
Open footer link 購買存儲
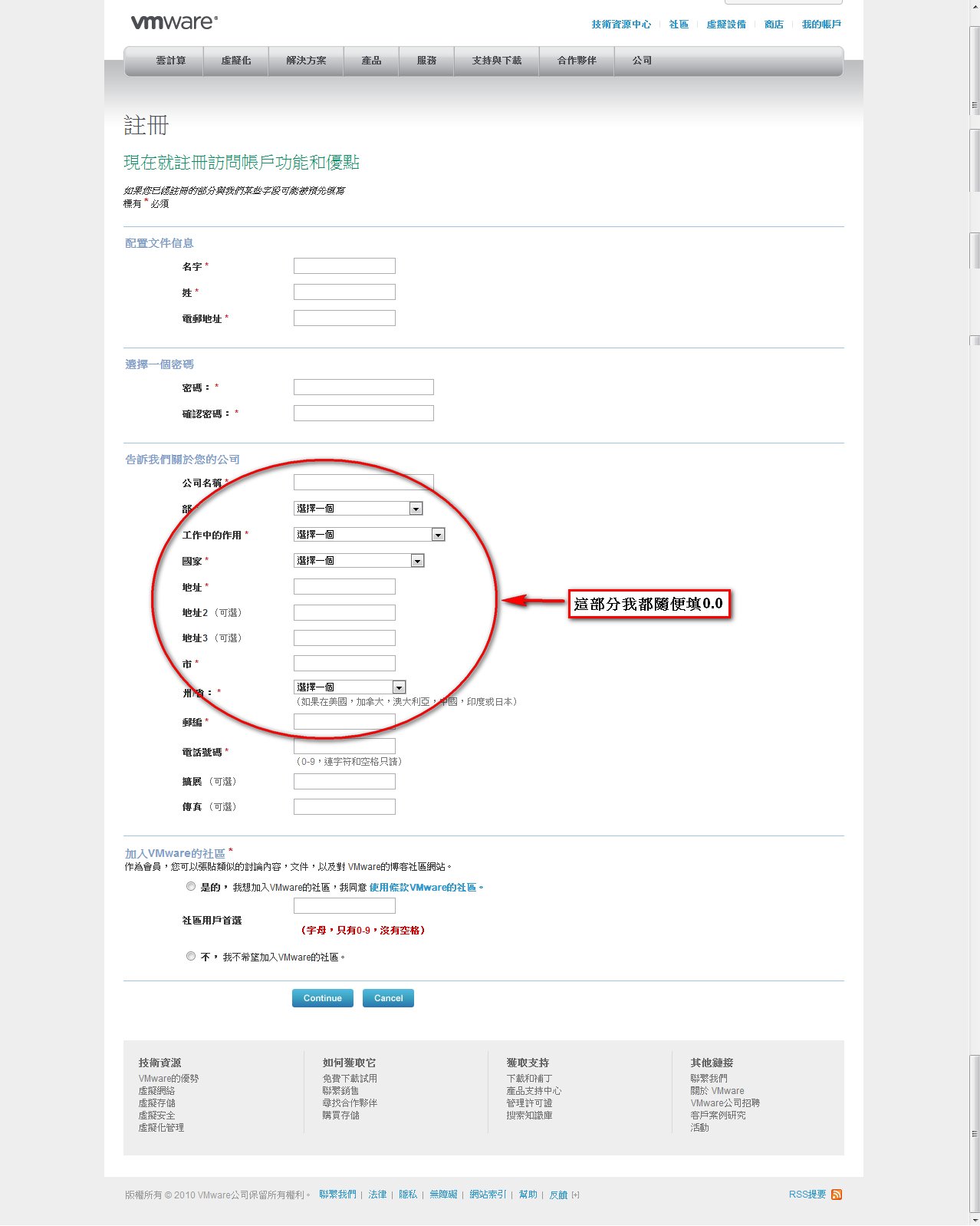341,1116
